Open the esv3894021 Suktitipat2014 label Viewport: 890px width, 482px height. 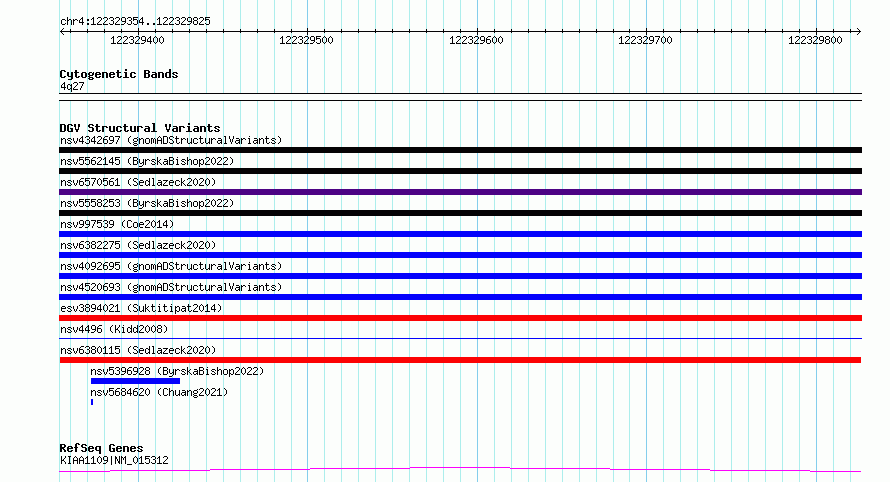[141, 308]
